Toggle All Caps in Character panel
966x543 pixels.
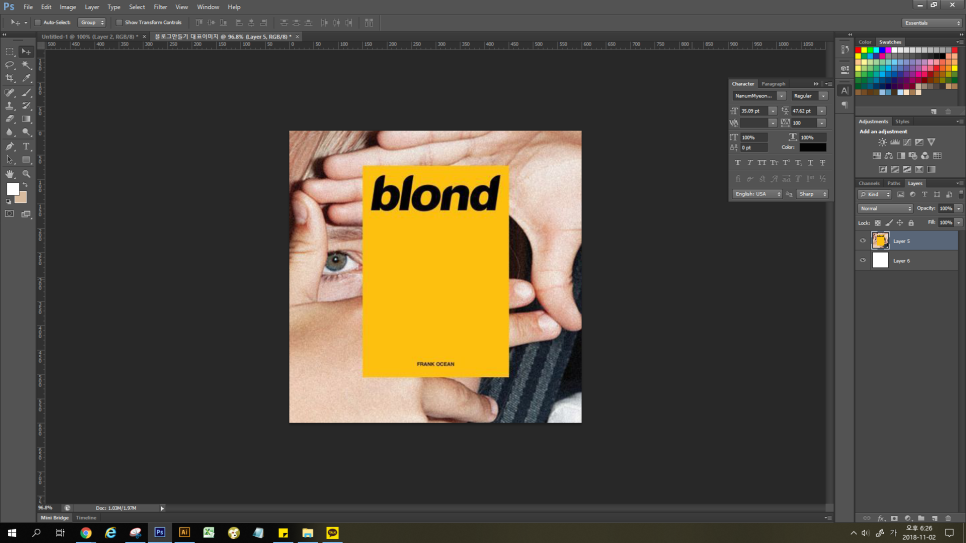coord(762,163)
